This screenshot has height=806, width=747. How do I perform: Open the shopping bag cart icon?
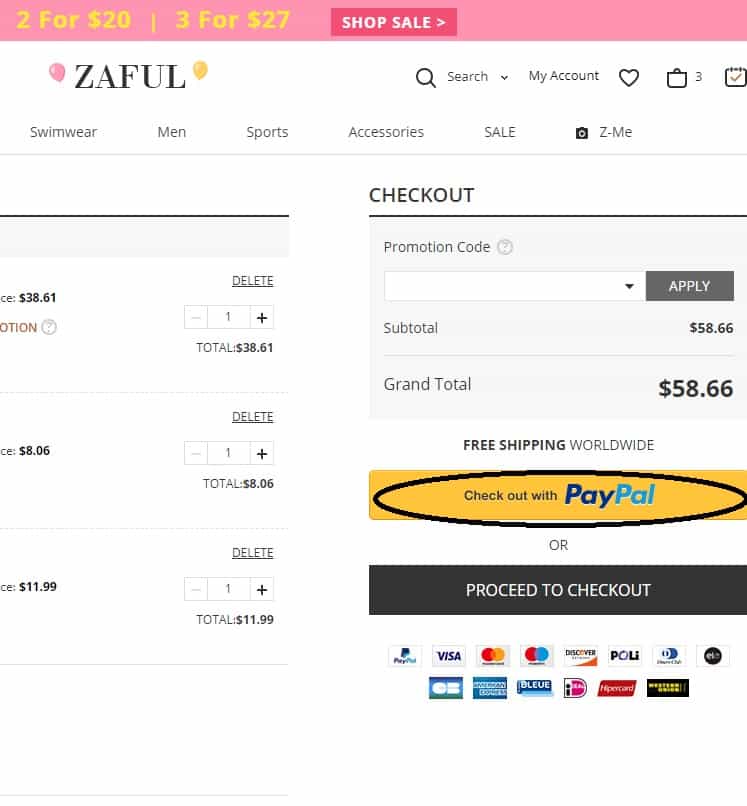677,78
